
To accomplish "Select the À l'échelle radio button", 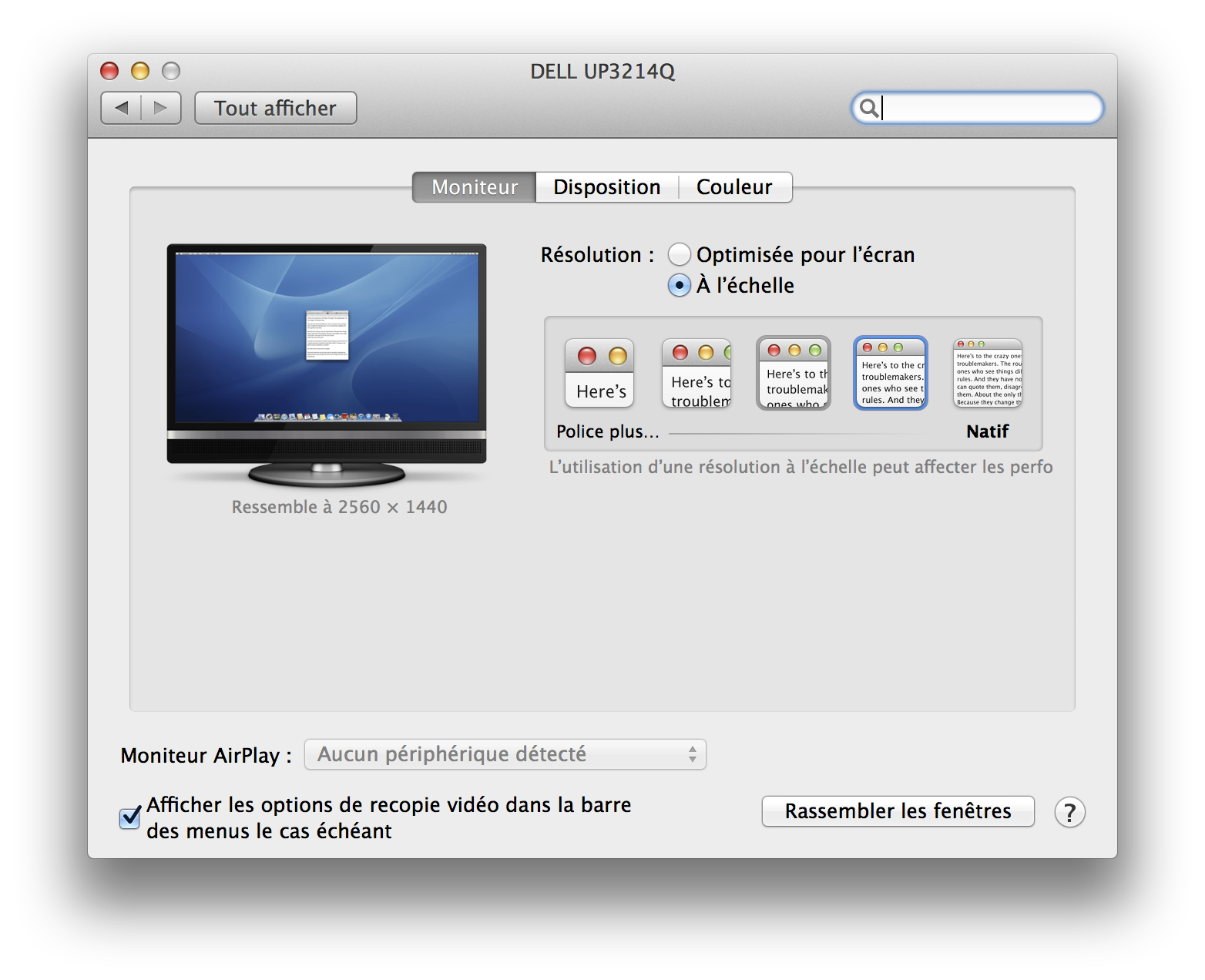I will coord(679,285).
